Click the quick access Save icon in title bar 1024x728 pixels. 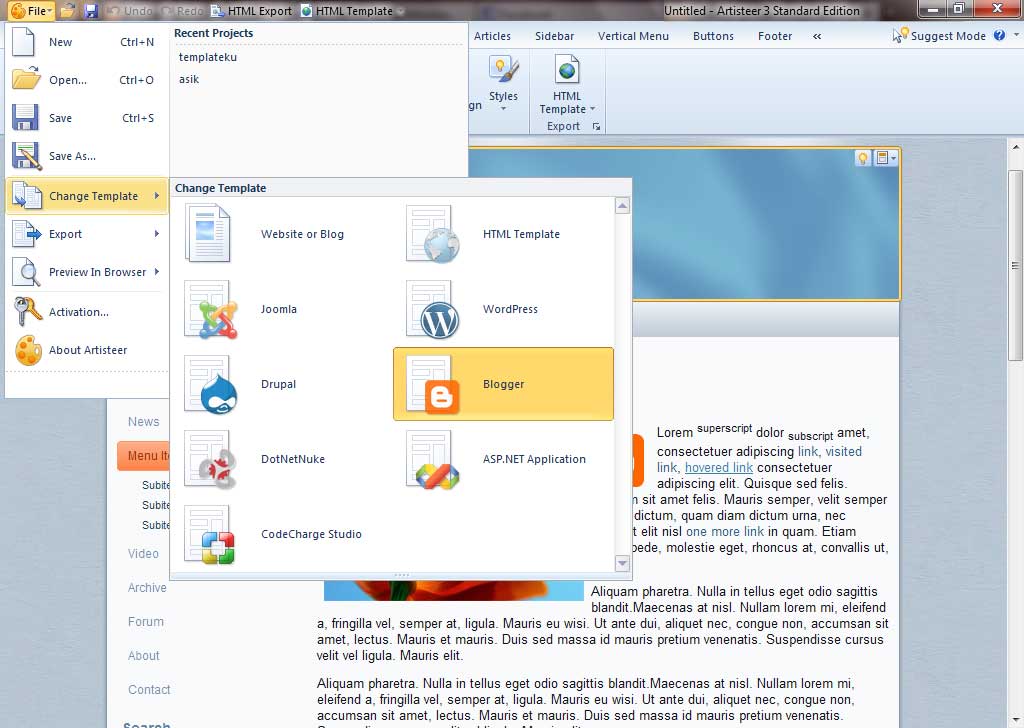(91, 10)
